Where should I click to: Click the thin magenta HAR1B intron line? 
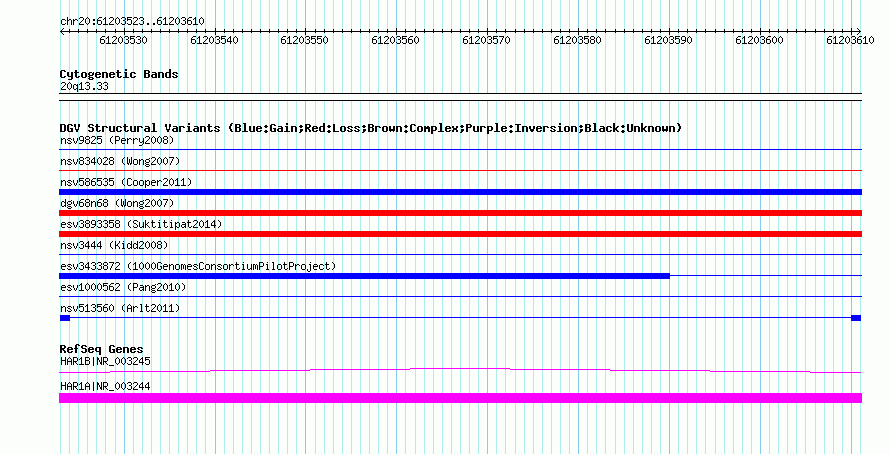[x=460, y=370]
